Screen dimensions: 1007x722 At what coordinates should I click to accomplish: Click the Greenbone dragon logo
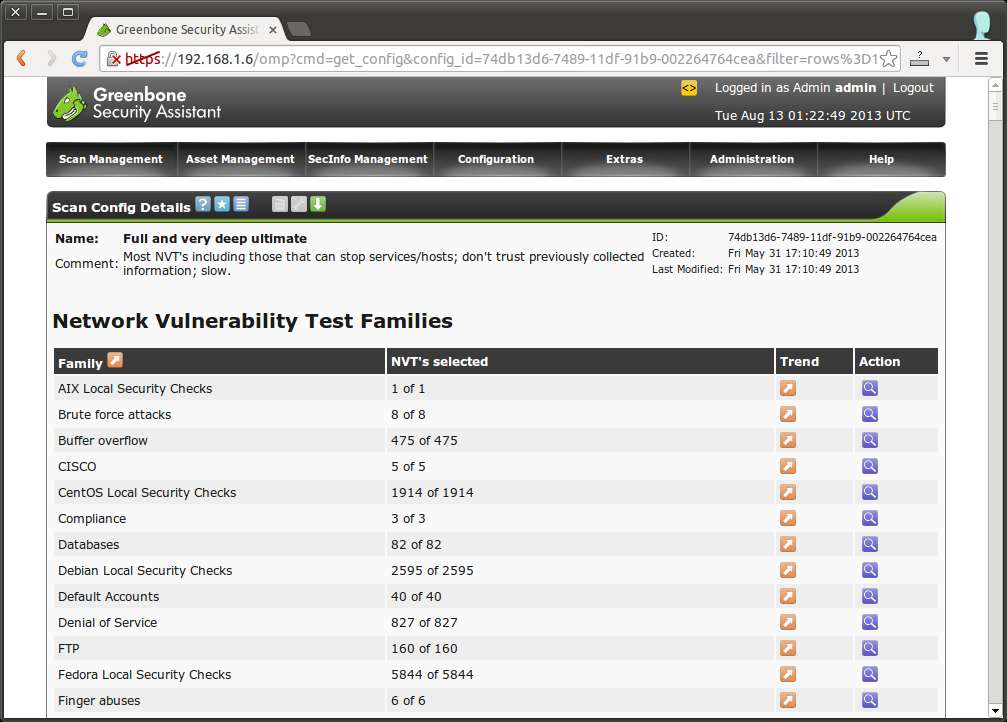tap(69, 104)
